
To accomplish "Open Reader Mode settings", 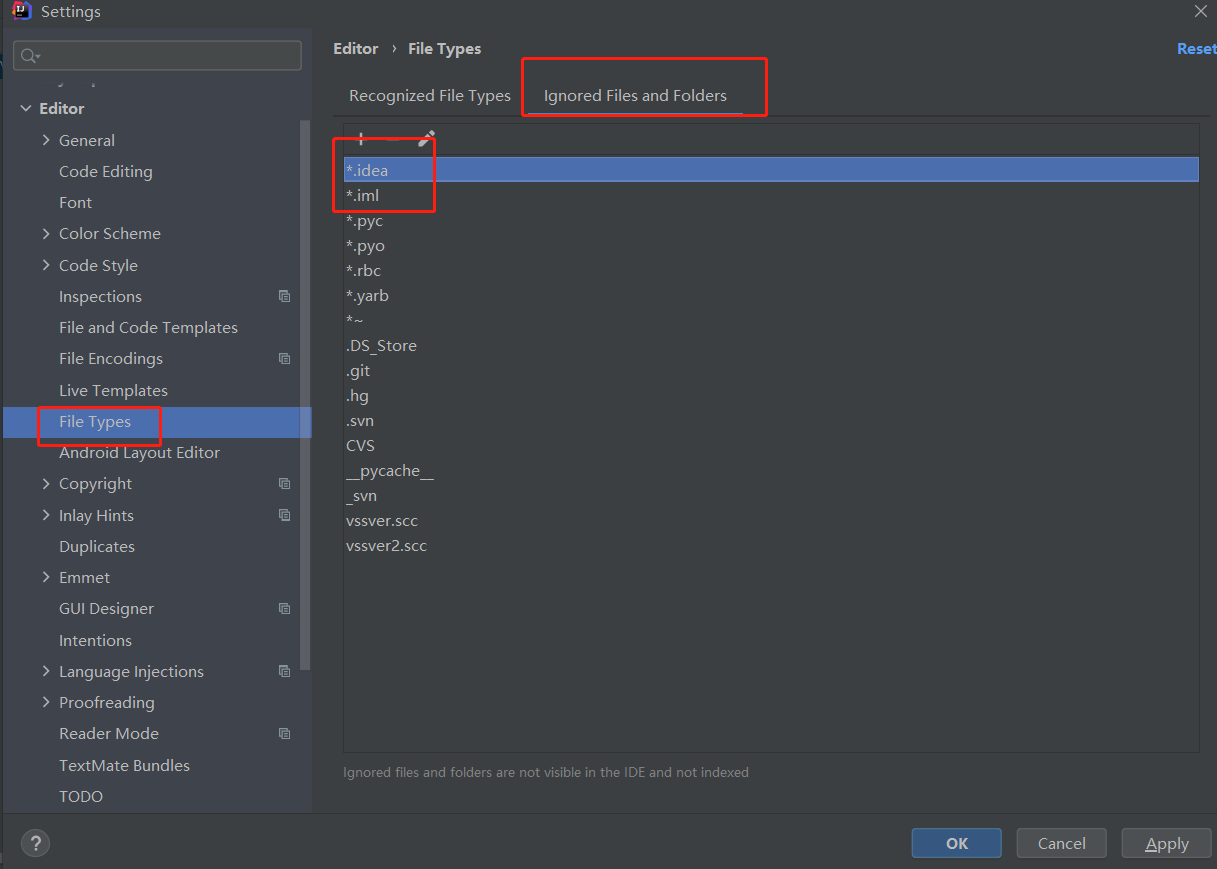I will click(109, 733).
